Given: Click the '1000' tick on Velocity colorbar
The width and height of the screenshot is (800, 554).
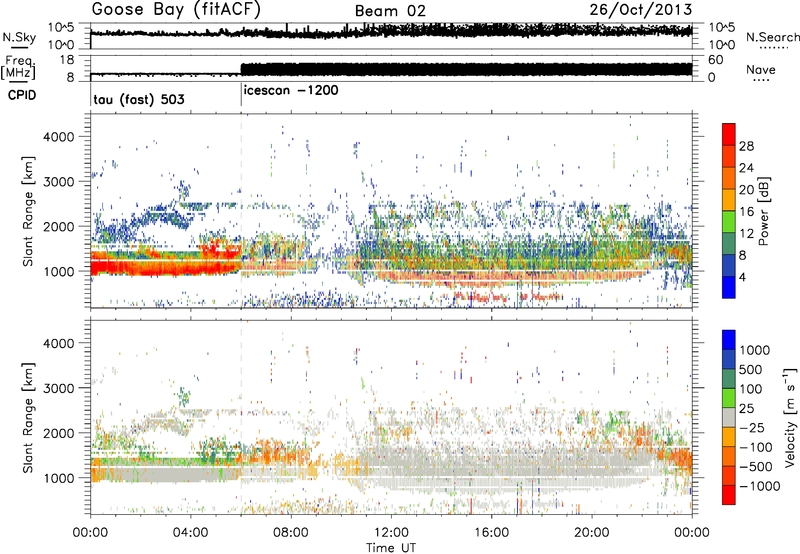Looking at the screenshot, I should coord(754,350).
